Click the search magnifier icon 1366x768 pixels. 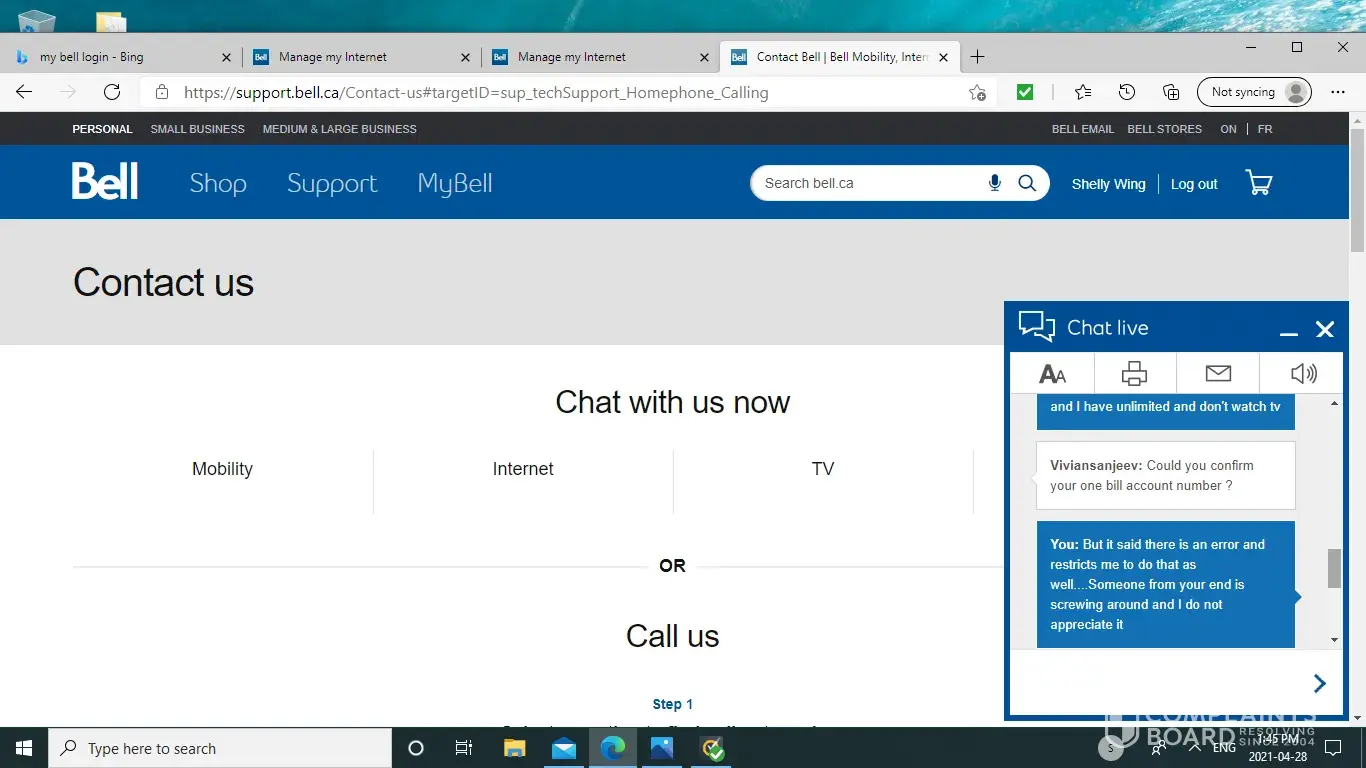click(1026, 183)
